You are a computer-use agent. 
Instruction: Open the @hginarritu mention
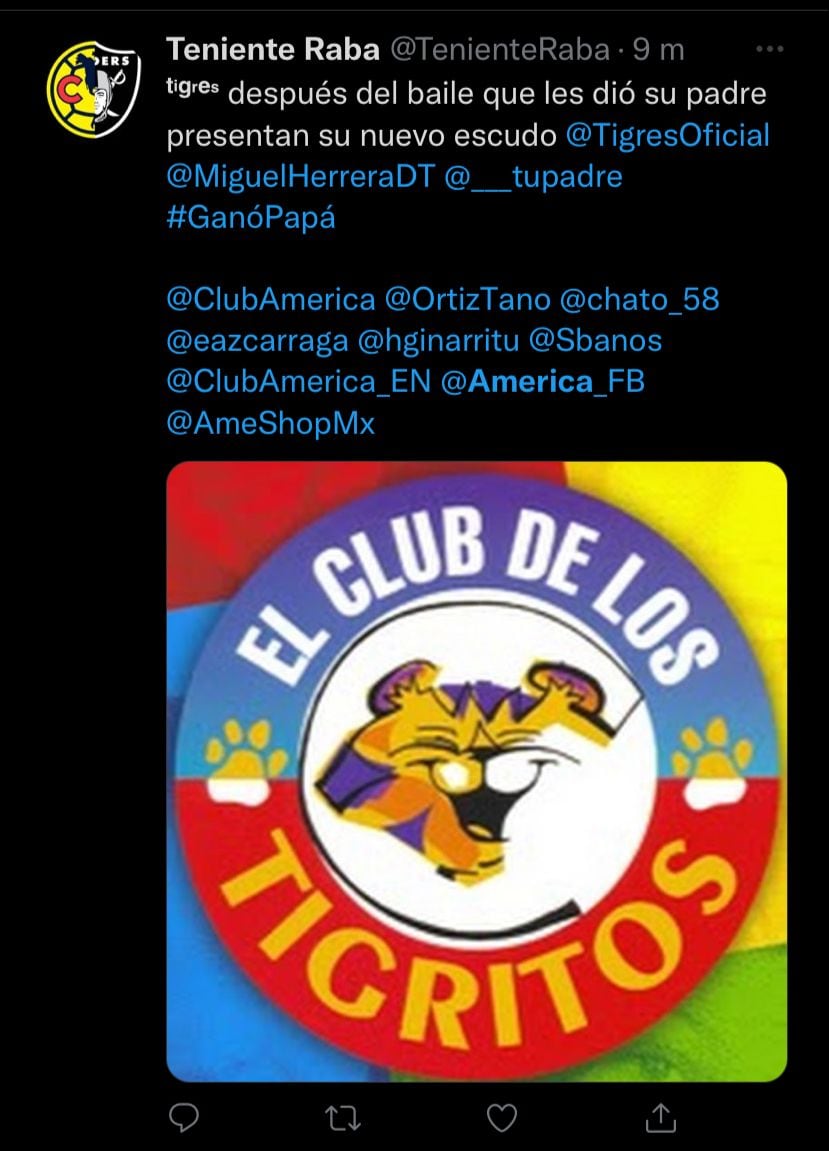point(438,341)
